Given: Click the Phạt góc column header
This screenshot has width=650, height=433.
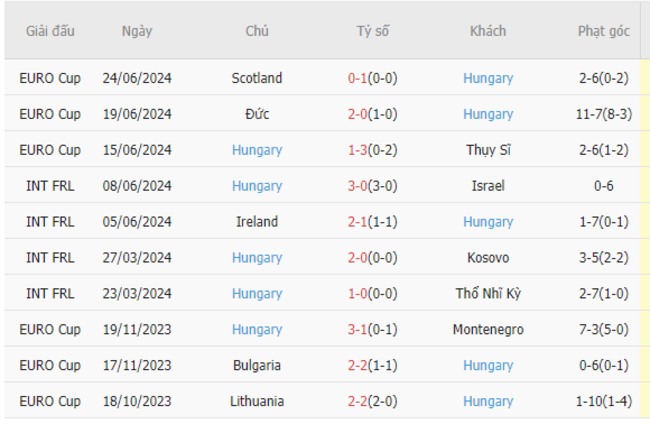Looking at the screenshot, I should click(x=604, y=31).
